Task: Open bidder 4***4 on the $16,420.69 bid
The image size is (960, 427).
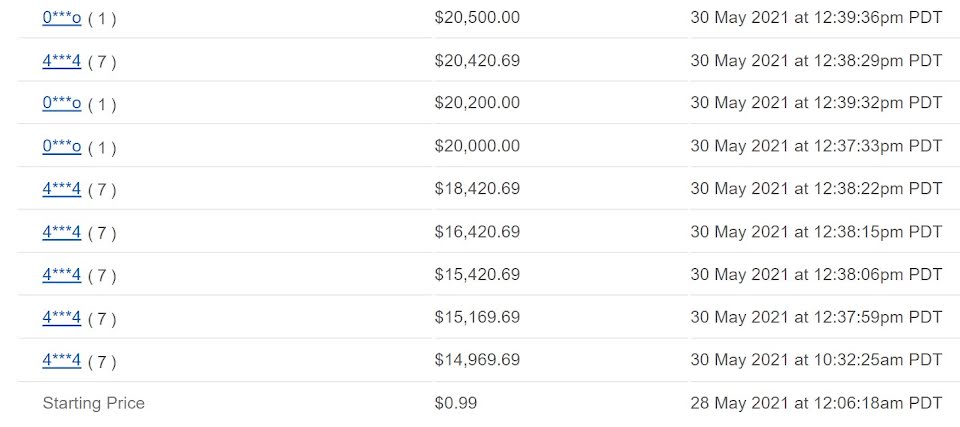Action: (61, 232)
